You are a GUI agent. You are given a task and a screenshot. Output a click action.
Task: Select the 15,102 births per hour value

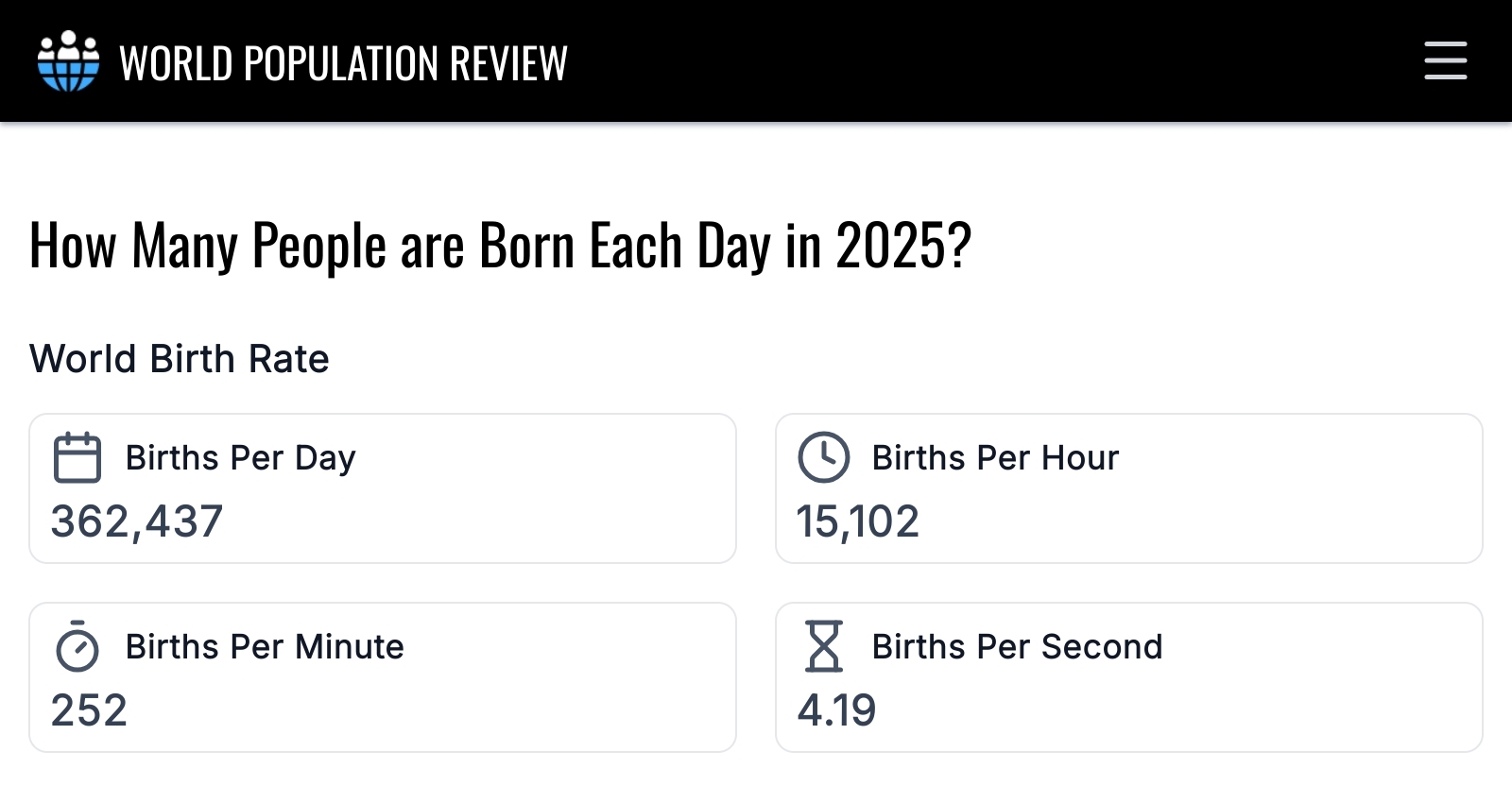(858, 521)
